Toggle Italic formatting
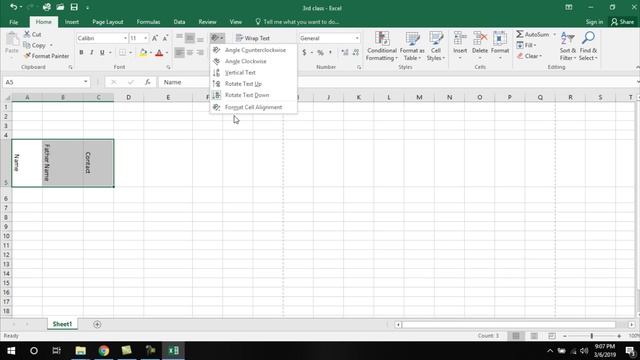The width and height of the screenshot is (640, 360). coord(91,52)
